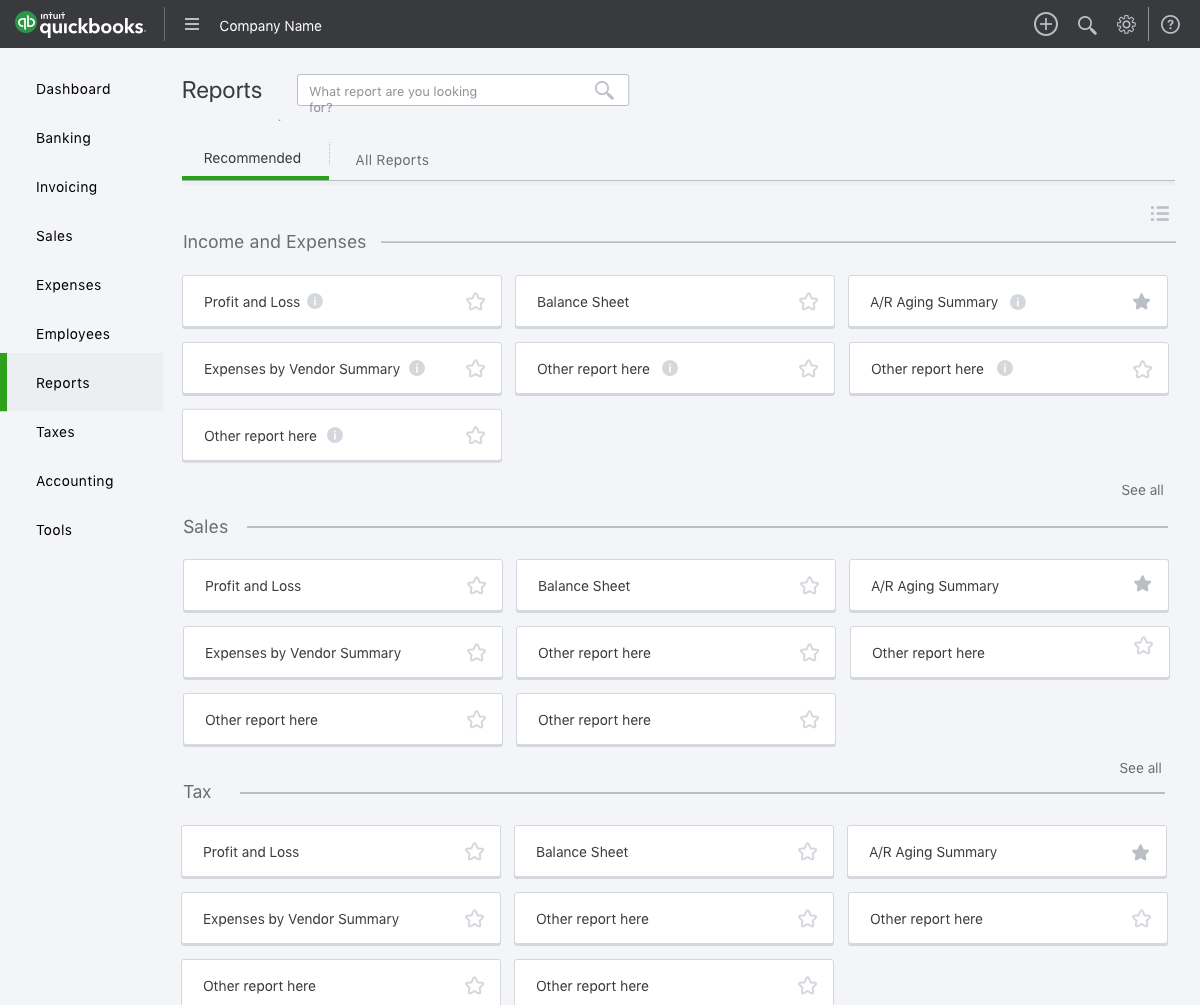Click the plus Create icon in header
This screenshot has width=1200, height=1005.
click(1046, 25)
